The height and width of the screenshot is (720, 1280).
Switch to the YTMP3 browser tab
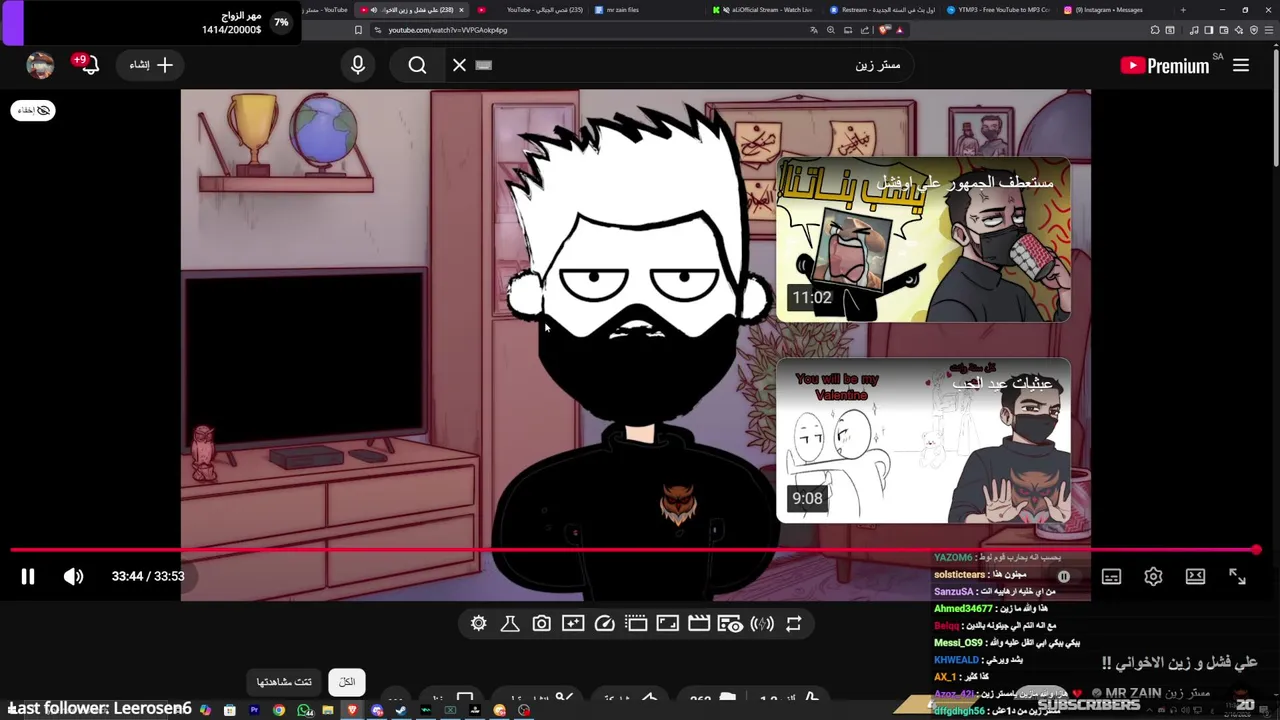(x=998, y=10)
